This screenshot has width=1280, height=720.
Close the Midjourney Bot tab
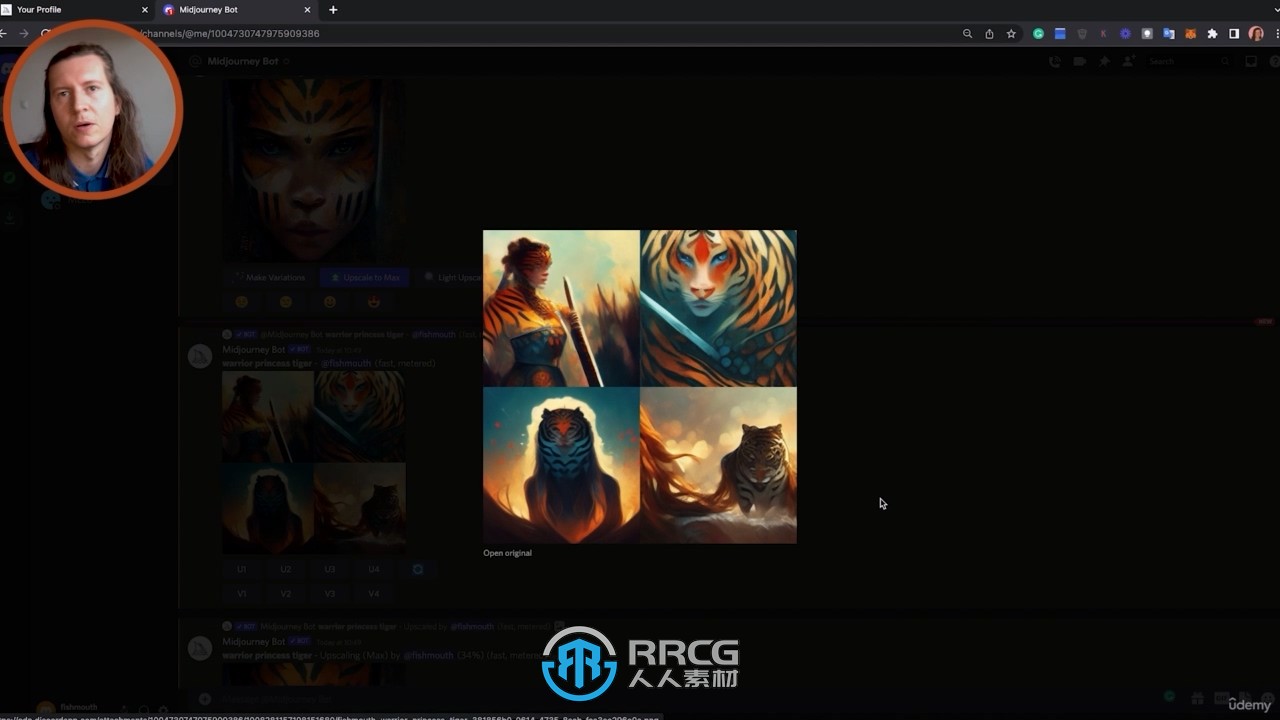pyautogui.click(x=309, y=10)
